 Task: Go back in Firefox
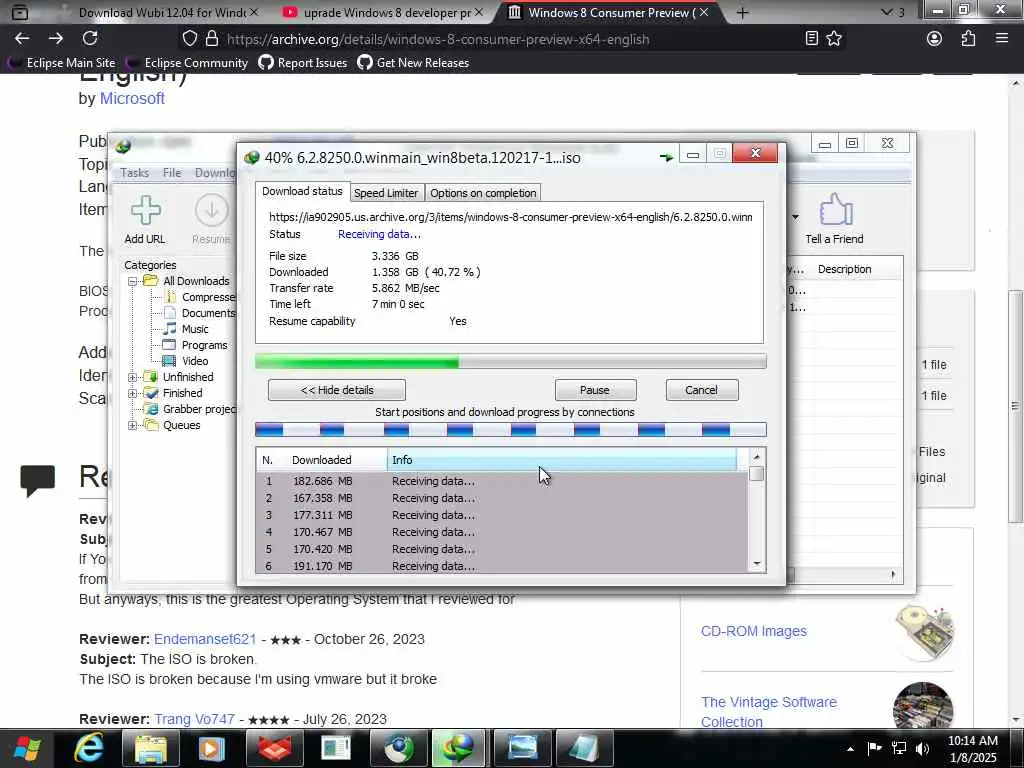(x=22, y=39)
